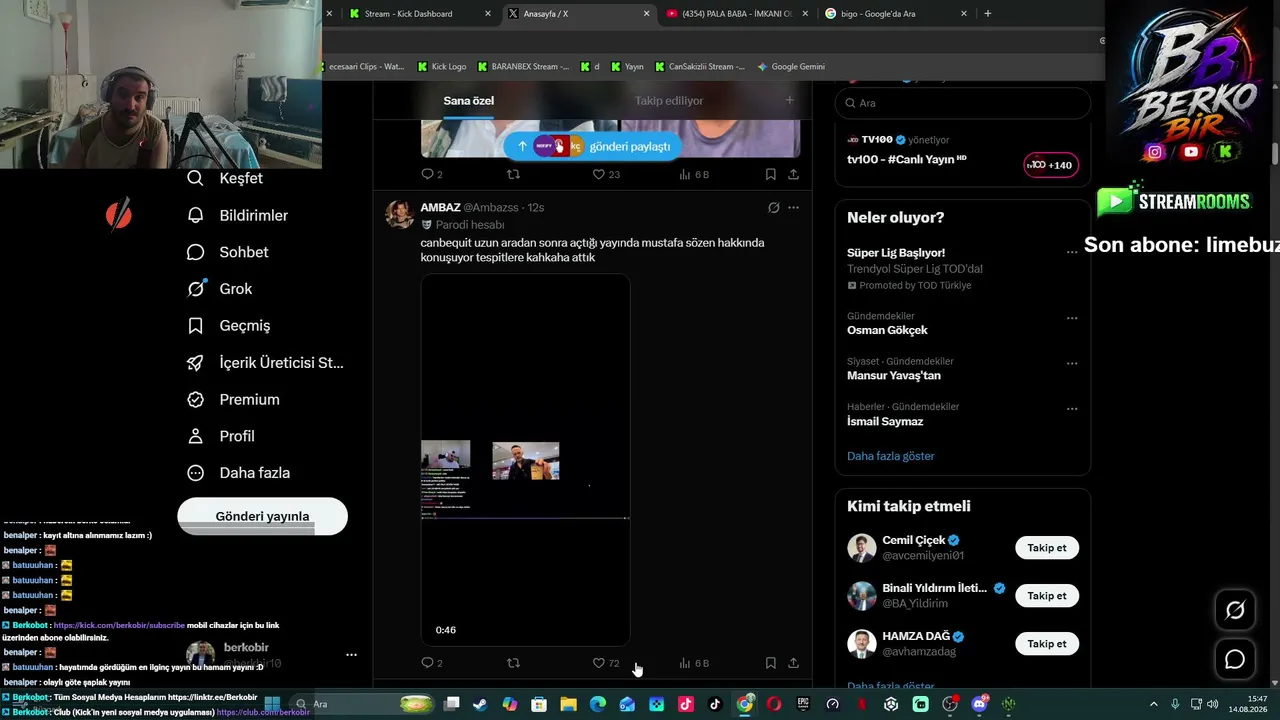Open Sohbet chat from the sidebar

click(x=228, y=252)
